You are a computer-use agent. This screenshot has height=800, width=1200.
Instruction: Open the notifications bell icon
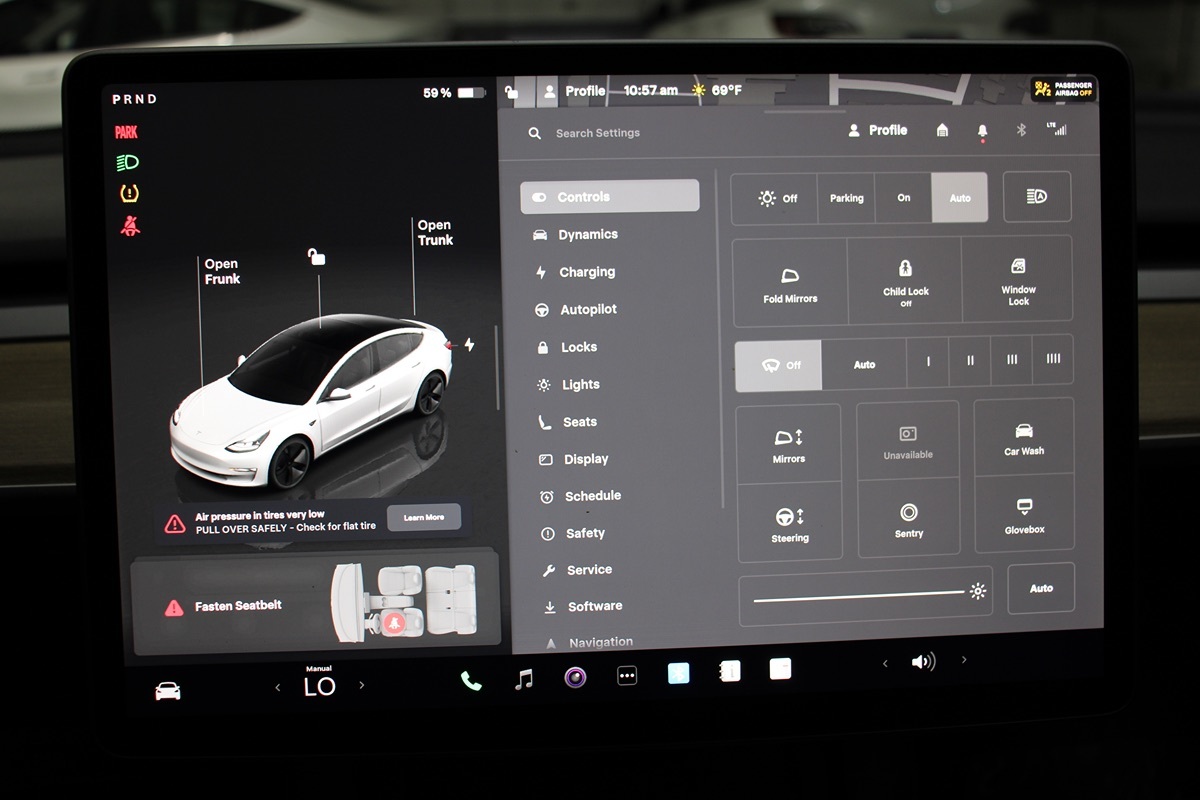[x=982, y=131]
